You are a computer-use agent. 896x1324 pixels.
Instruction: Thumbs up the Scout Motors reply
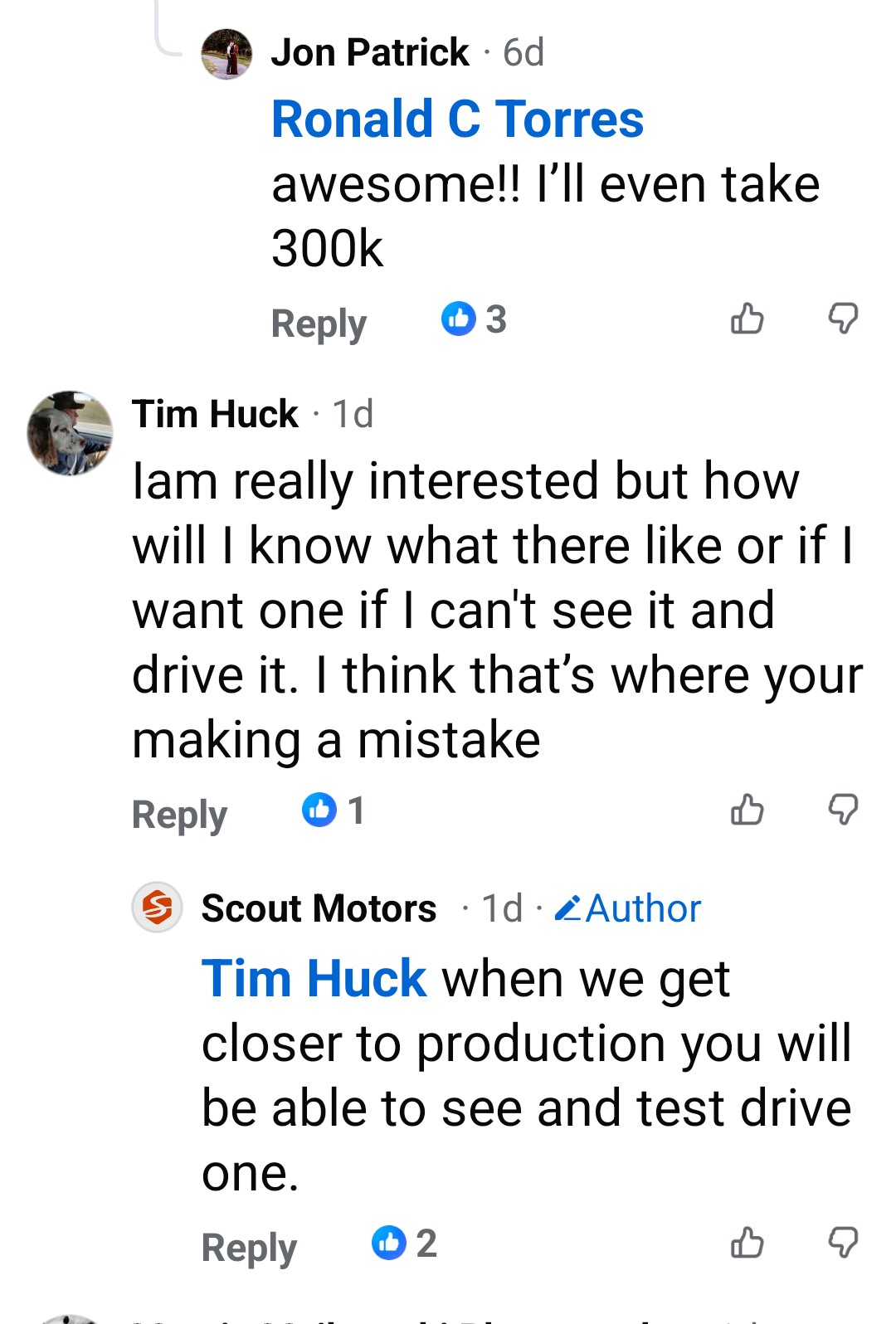coord(747,1243)
